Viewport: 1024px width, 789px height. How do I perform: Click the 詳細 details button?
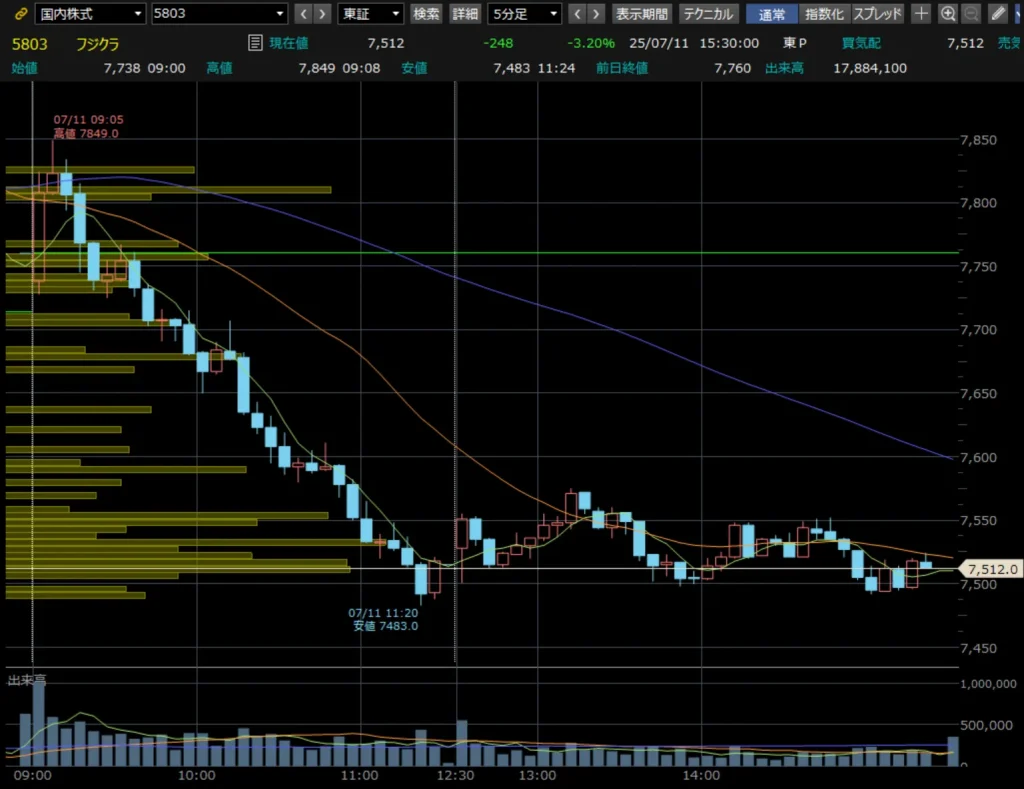(x=465, y=14)
